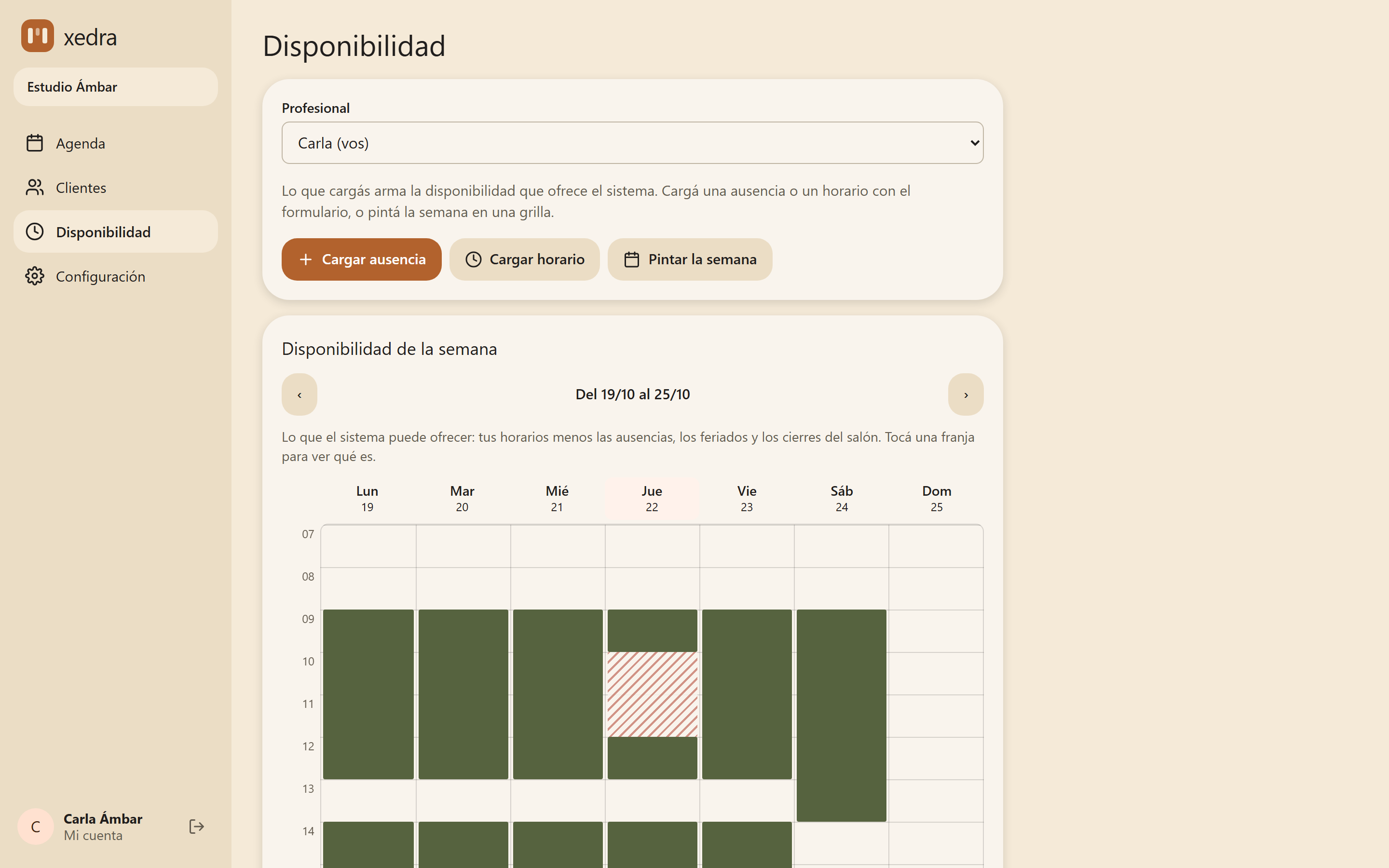Open the Agenda menu item
This screenshot has height=868, width=1389.
[115, 143]
